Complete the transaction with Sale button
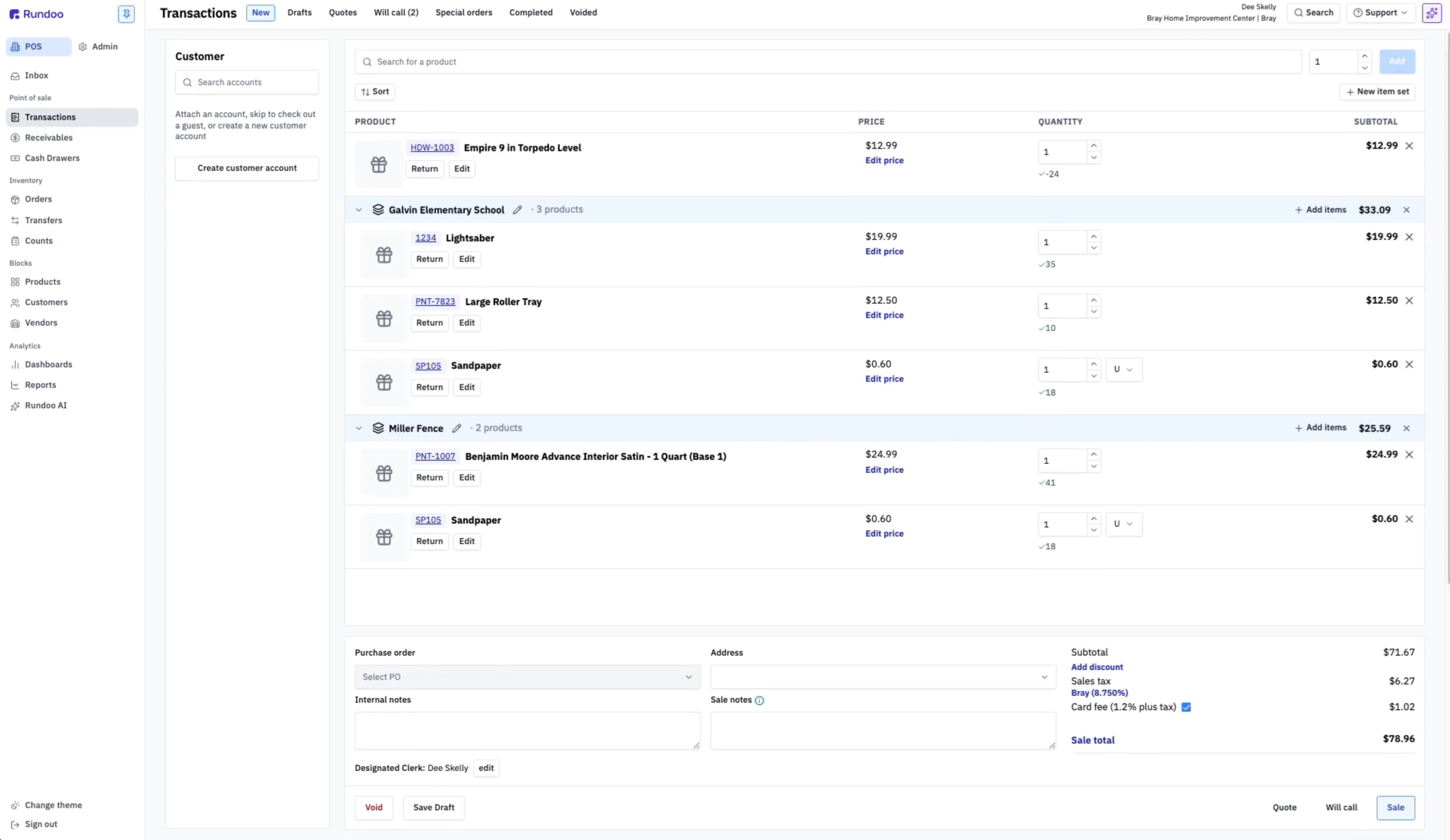The height and width of the screenshot is (840, 1450). [x=1395, y=808]
